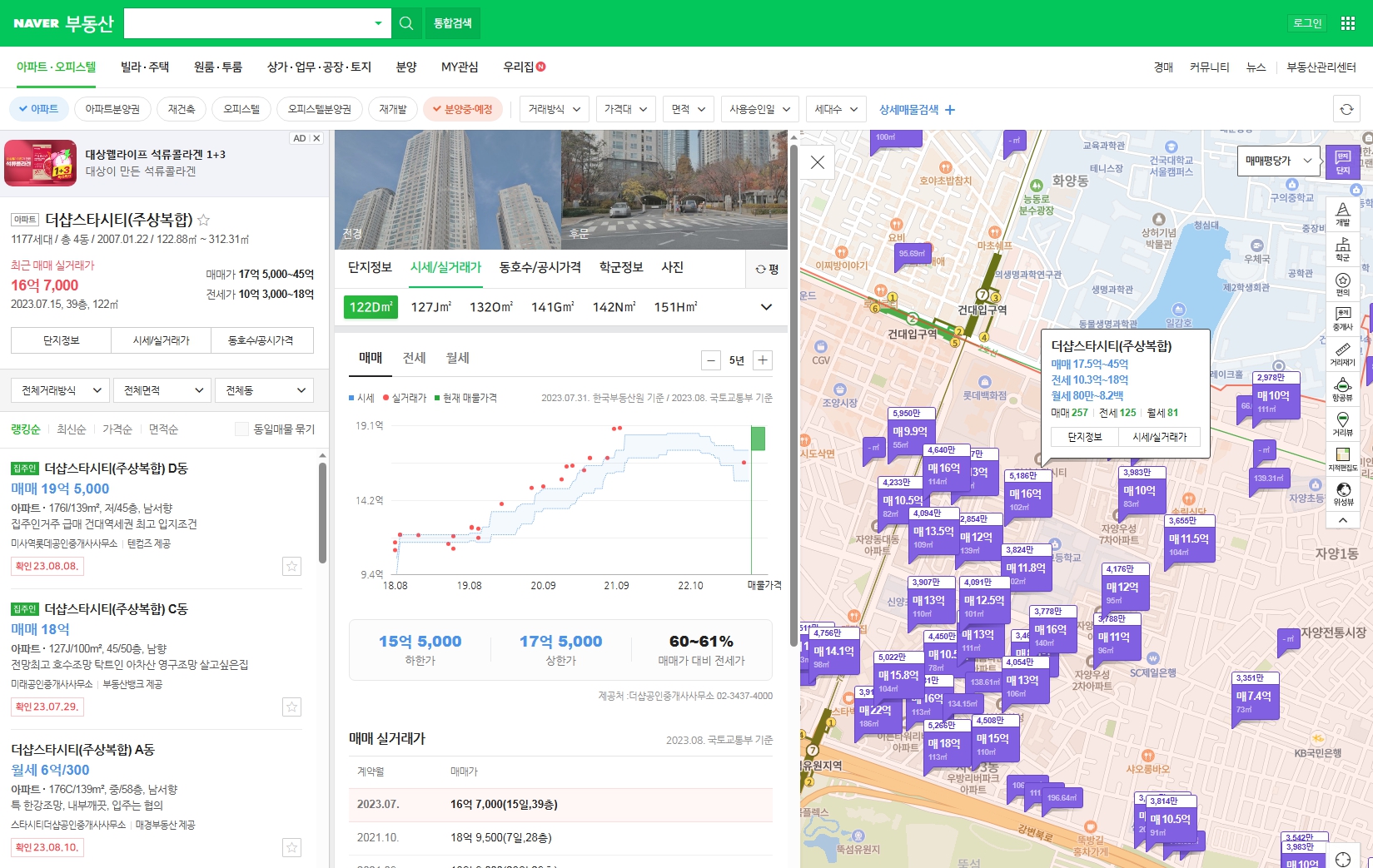Switch to the 동호수/공시가격 tab
The width and height of the screenshot is (1373, 868).
pos(540,267)
